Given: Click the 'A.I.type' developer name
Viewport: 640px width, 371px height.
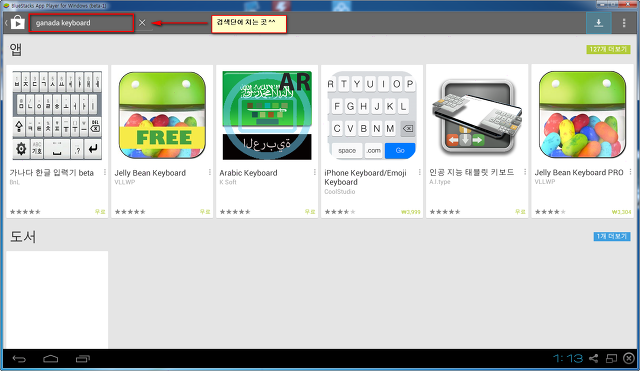Looking at the screenshot, I should pyautogui.click(x=440, y=182).
